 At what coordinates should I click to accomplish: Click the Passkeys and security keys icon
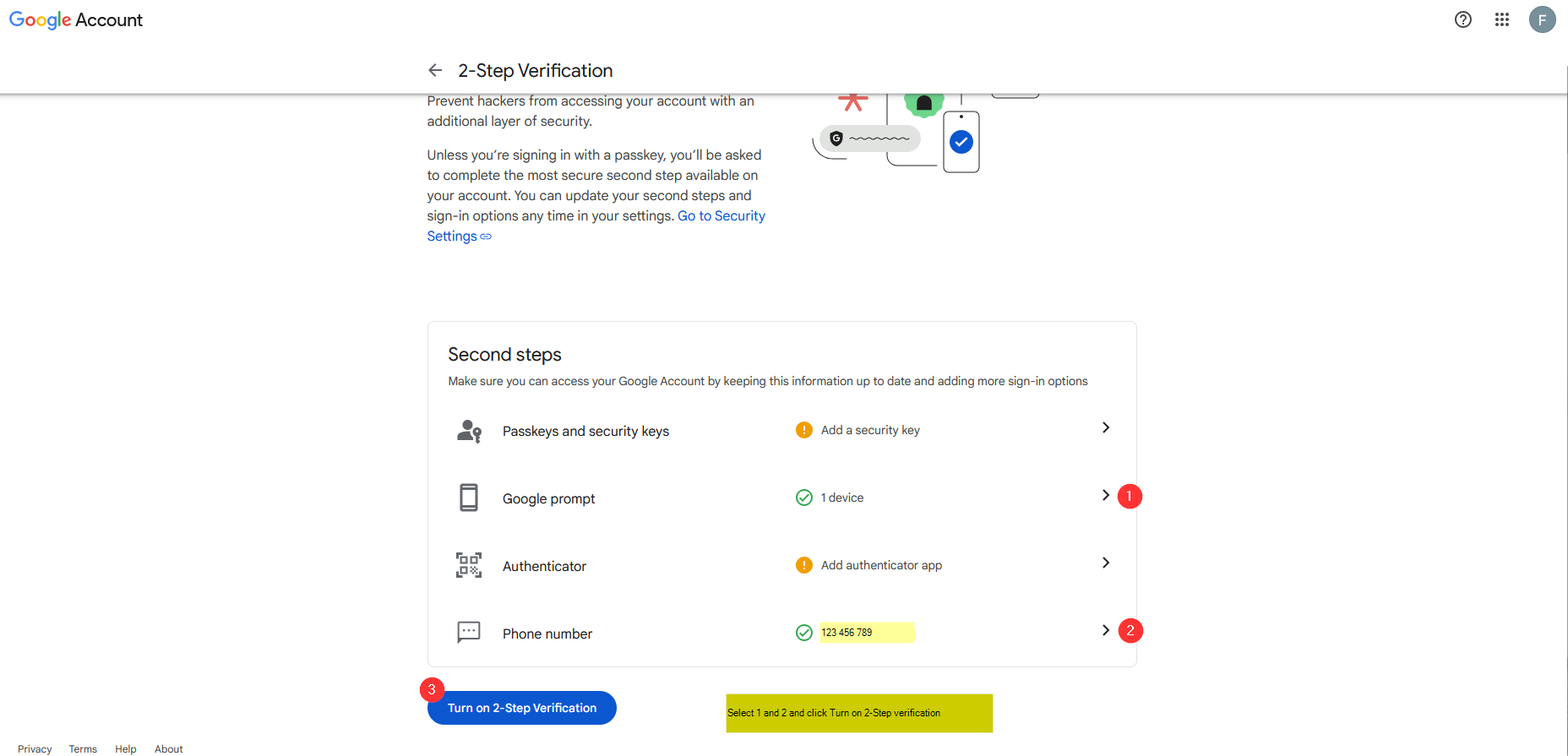coord(469,431)
